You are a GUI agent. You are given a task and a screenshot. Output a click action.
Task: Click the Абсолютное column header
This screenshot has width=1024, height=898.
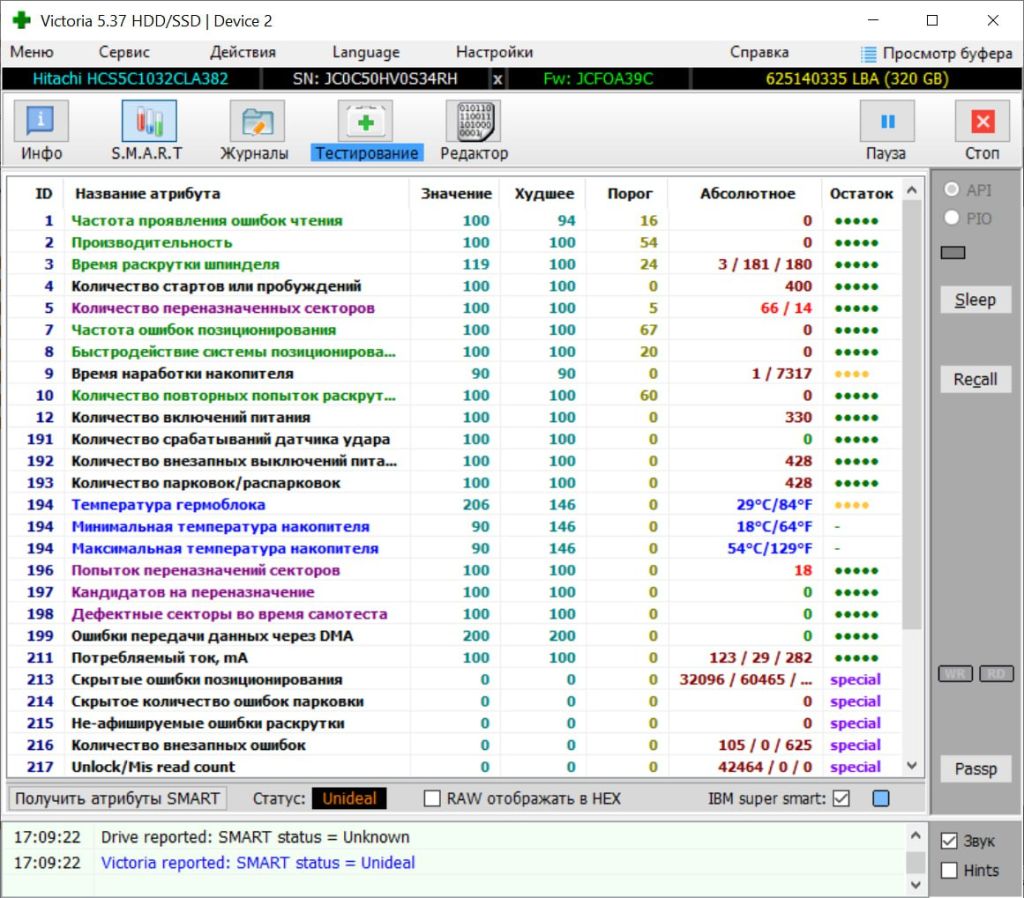click(747, 193)
